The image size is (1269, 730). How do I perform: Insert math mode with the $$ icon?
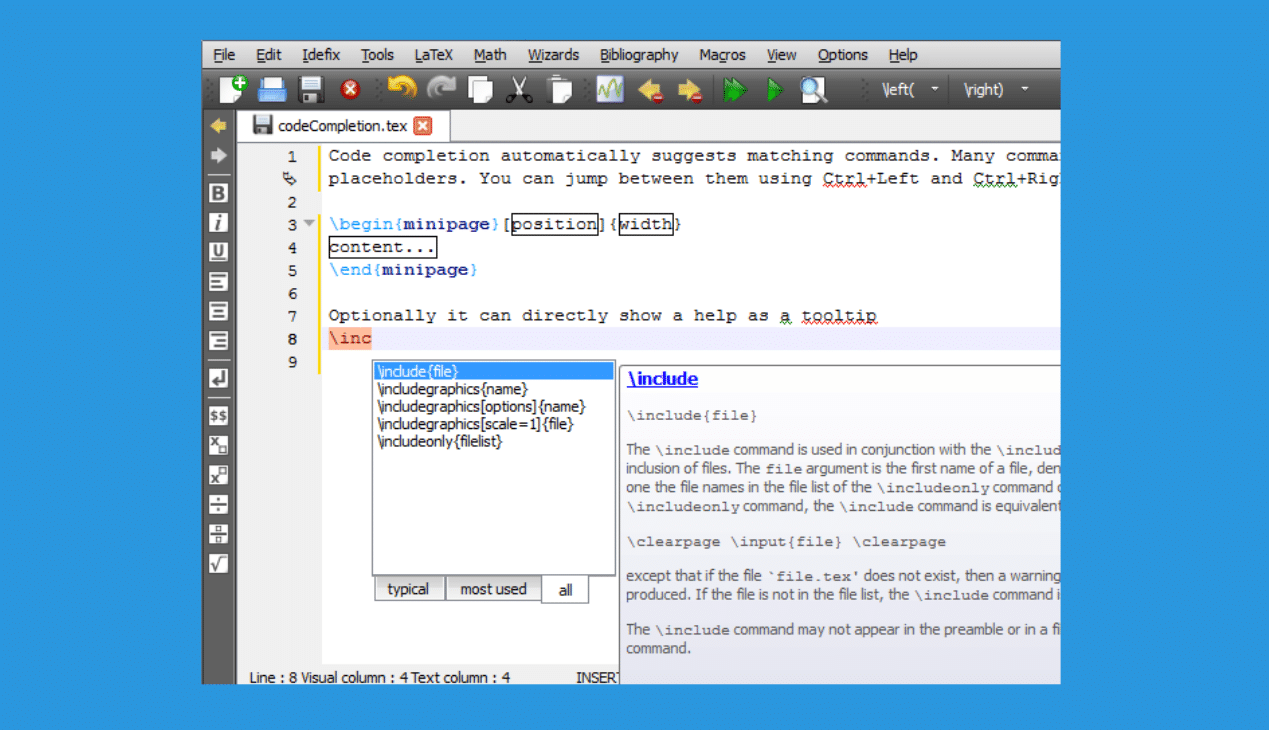[218, 415]
